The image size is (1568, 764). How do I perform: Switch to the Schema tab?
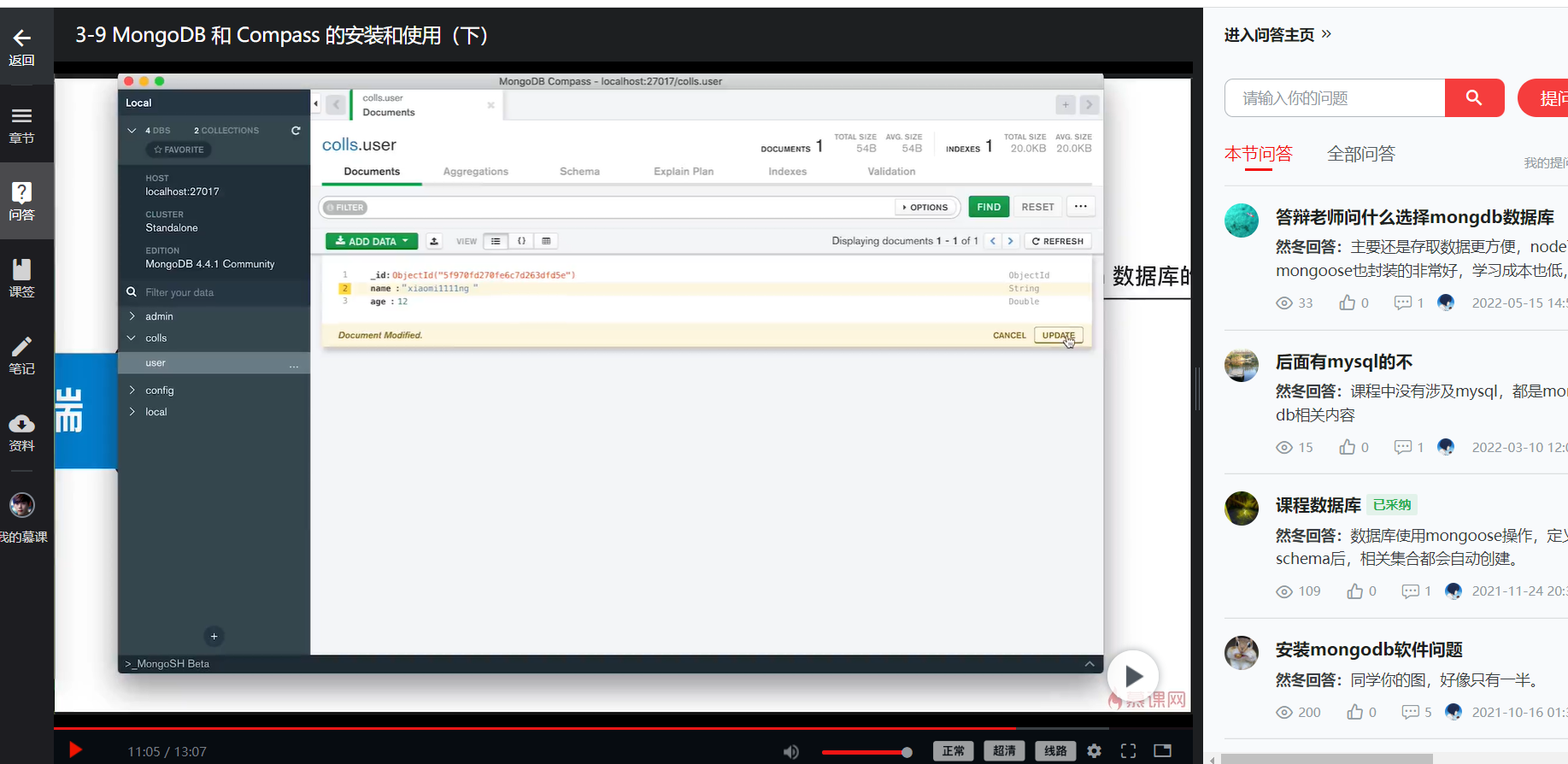(579, 172)
